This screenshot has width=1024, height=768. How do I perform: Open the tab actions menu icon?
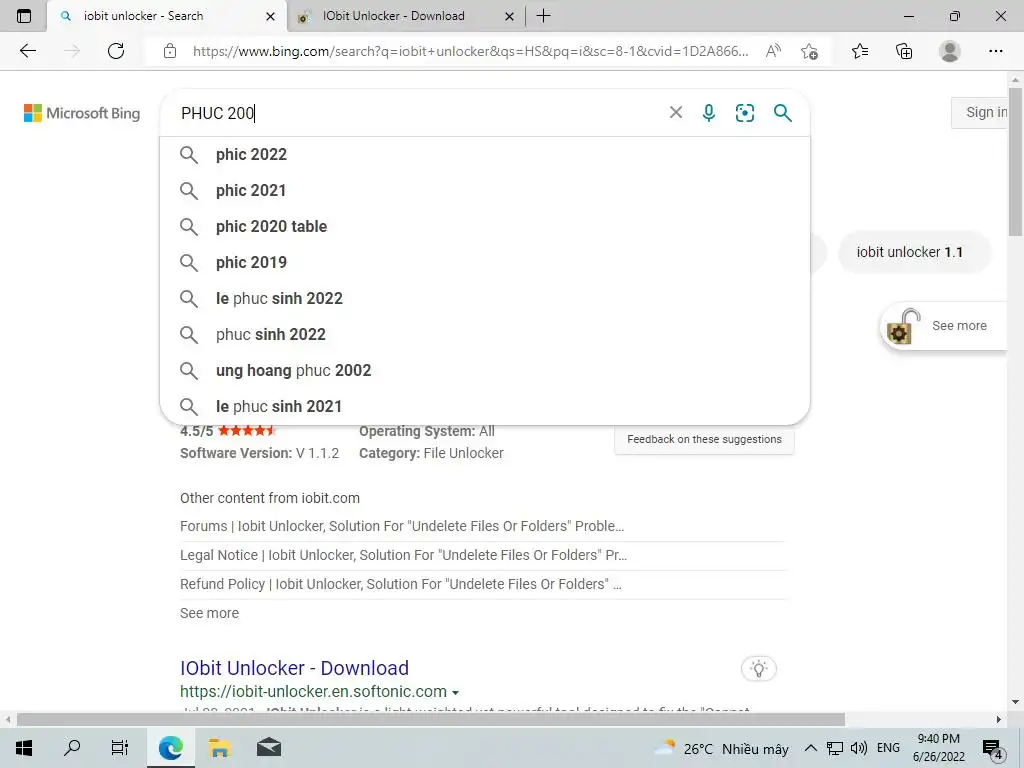tap(24, 16)
